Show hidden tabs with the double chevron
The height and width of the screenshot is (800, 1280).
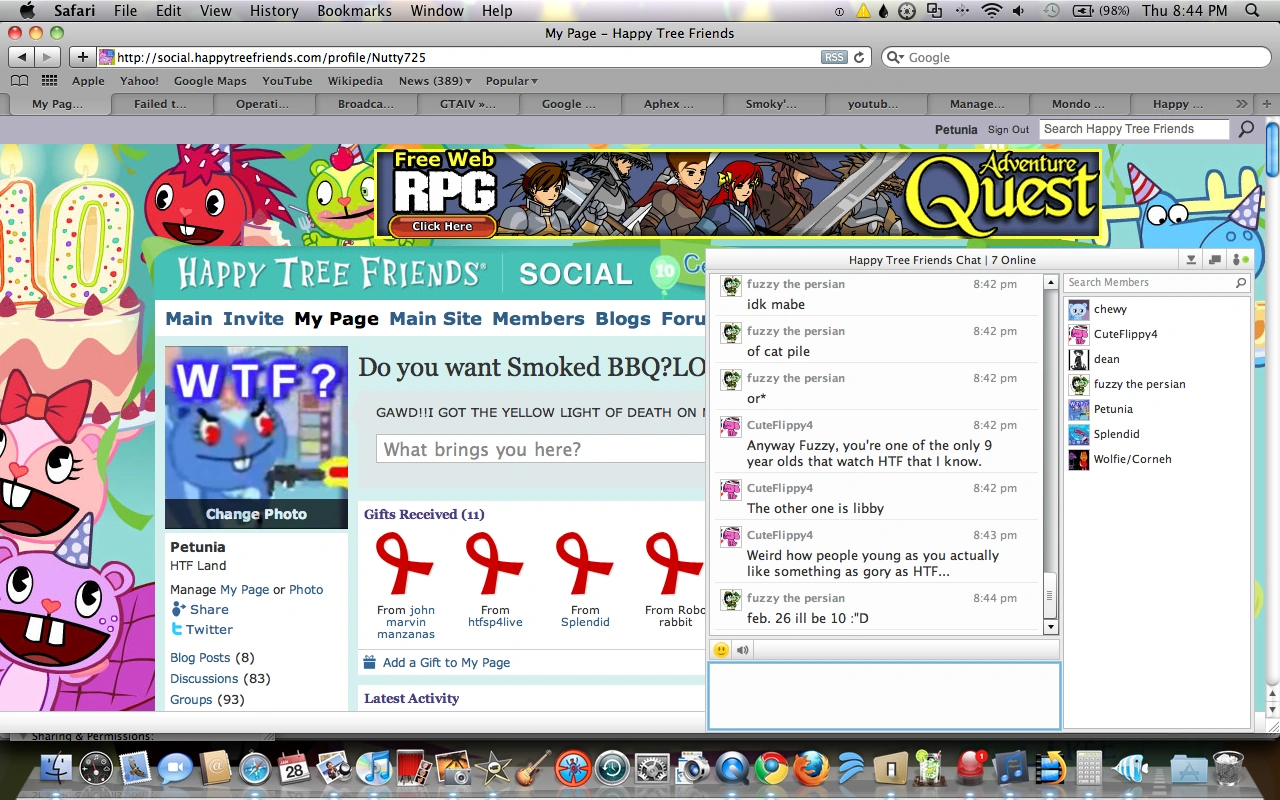tap(1242, 103)
